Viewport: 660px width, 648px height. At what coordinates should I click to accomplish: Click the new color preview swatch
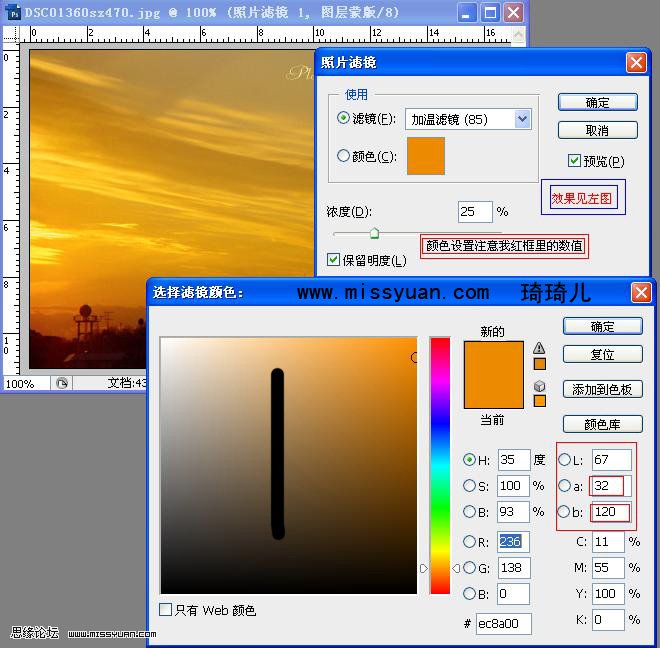494,358
